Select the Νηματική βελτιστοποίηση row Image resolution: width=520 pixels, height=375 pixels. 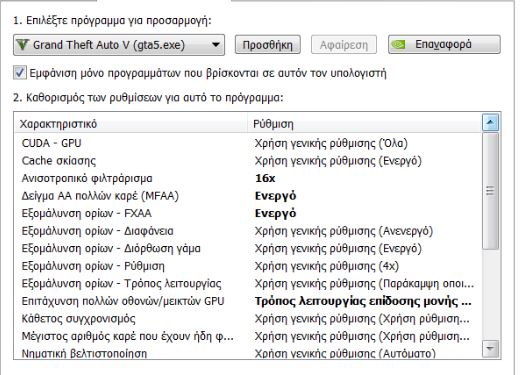(x=248, y=353)
